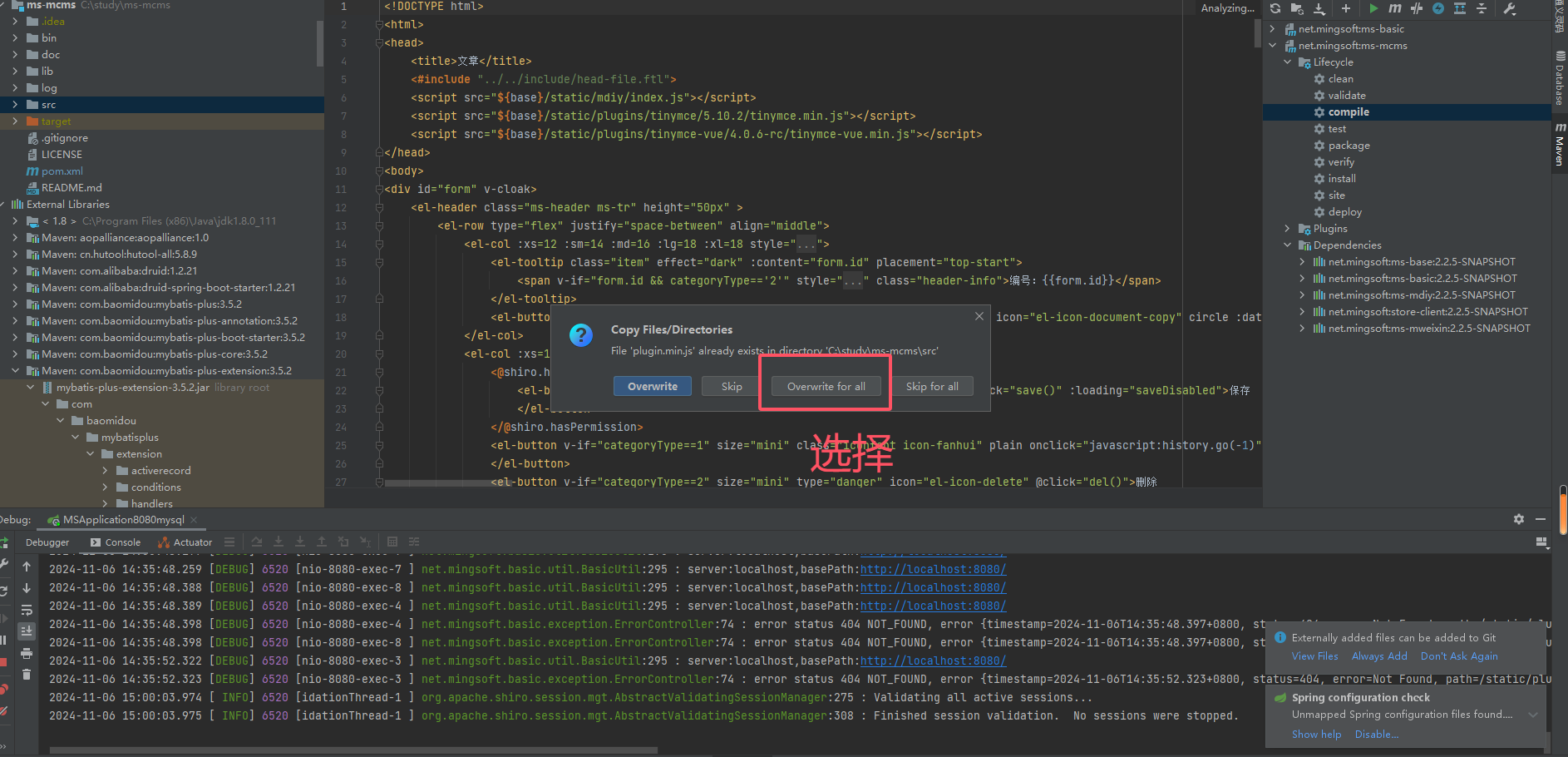The width and height of the screenshot is (1568, 757).
Task: Click Skip in Copy dialog
Action: tap(732, 386)
